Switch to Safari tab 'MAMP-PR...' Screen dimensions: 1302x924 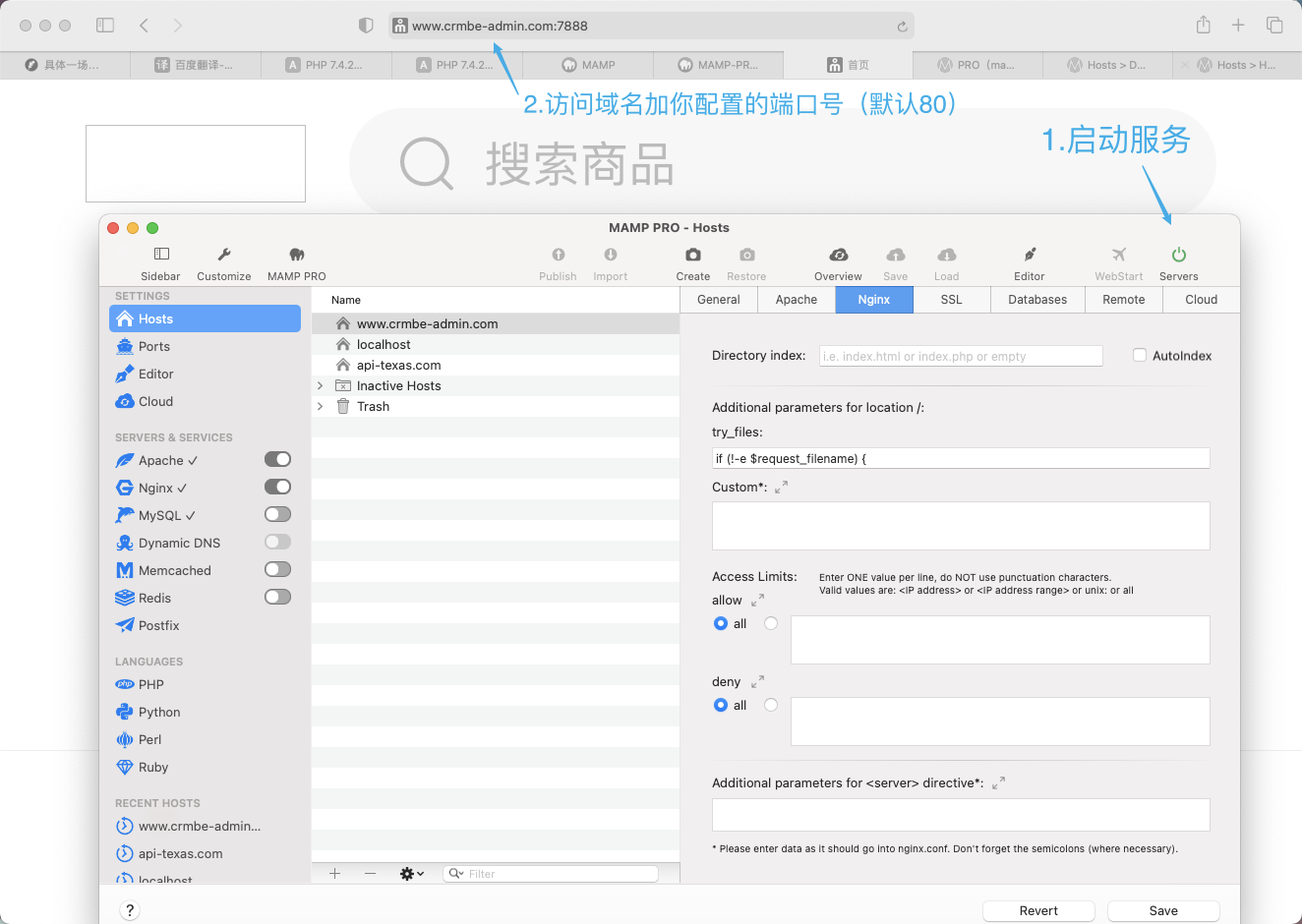(718, 65)
